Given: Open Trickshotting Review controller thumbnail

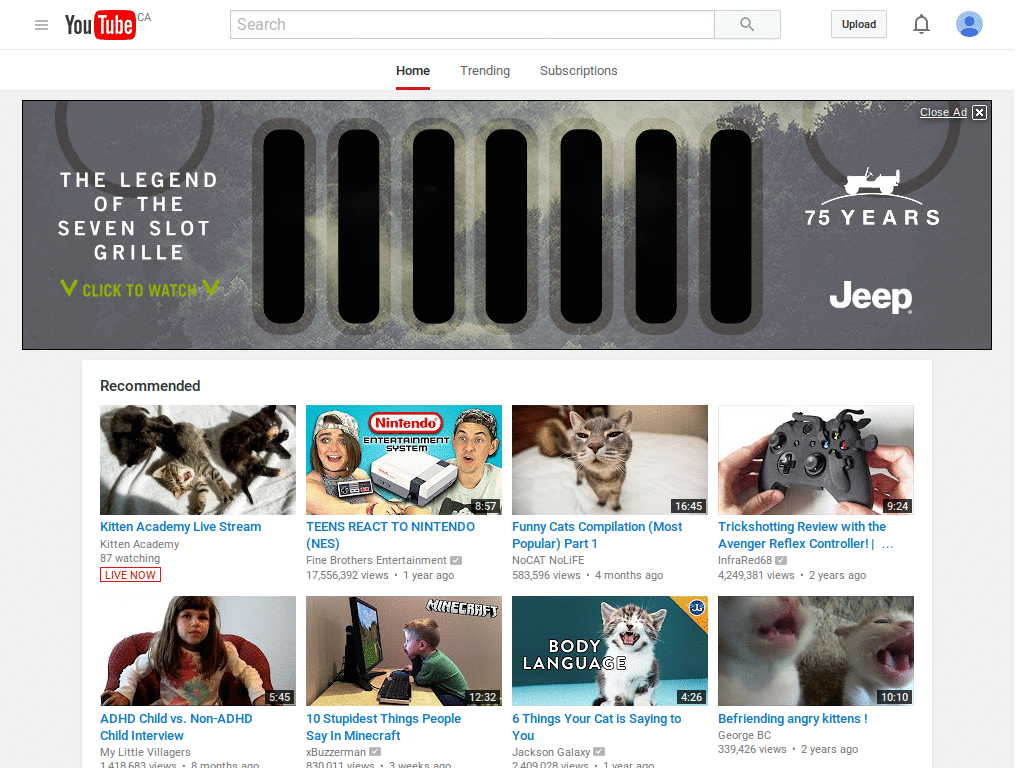Looking at the screenshot, I should tap(816, 460).
